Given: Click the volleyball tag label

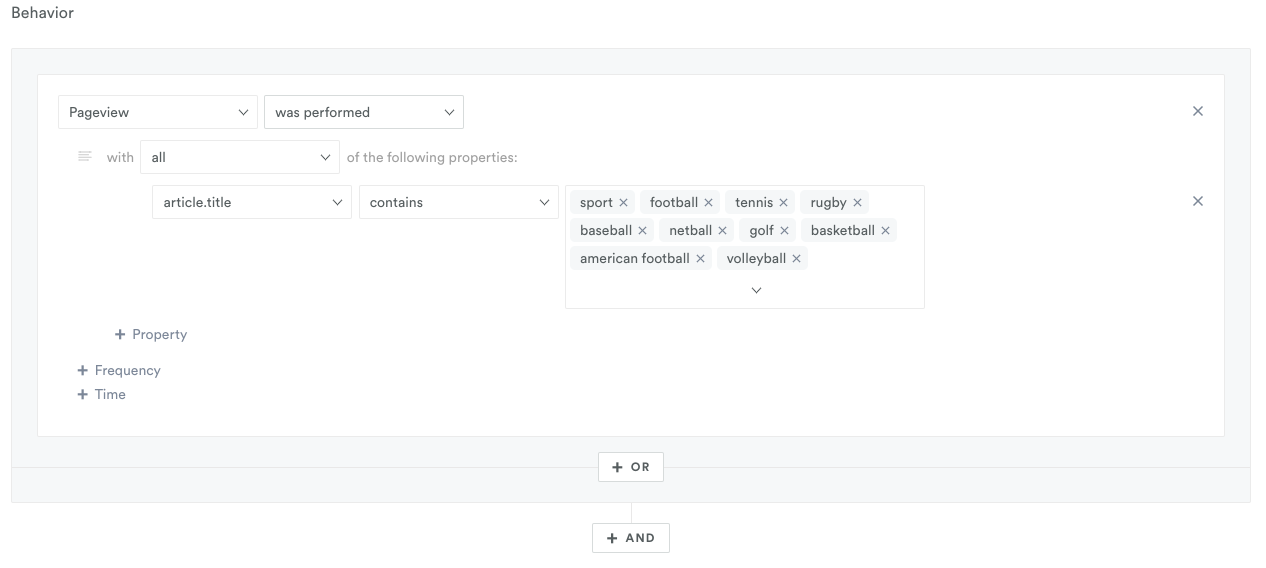Looking at the screenshot, I should pos(756,259).
